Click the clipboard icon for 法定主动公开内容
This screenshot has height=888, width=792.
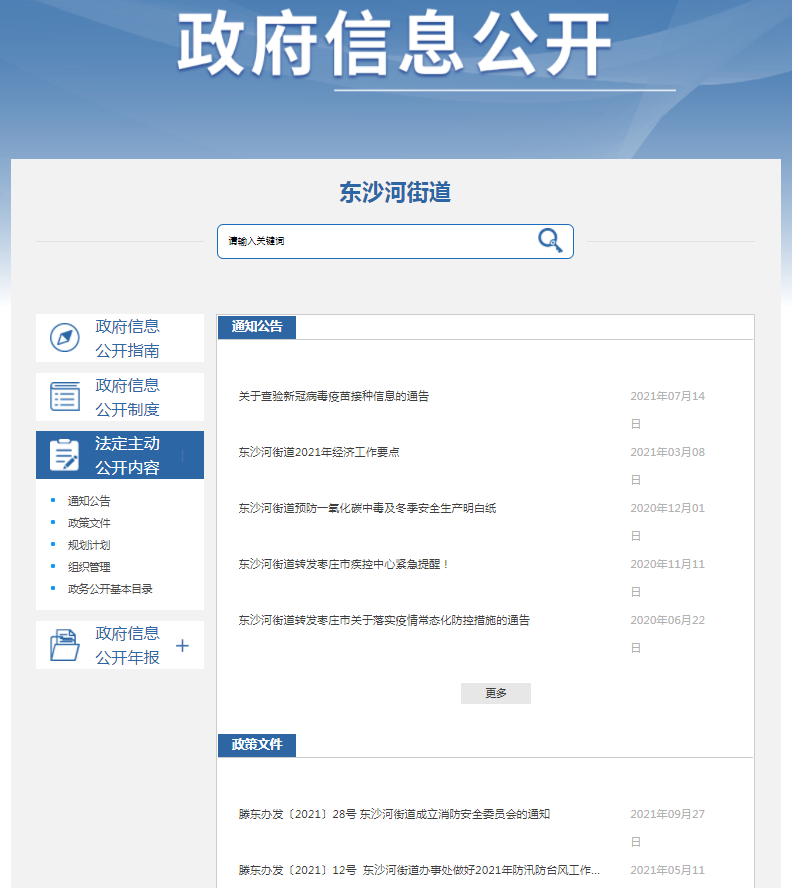pyautogui.click(x=65, y=455)
